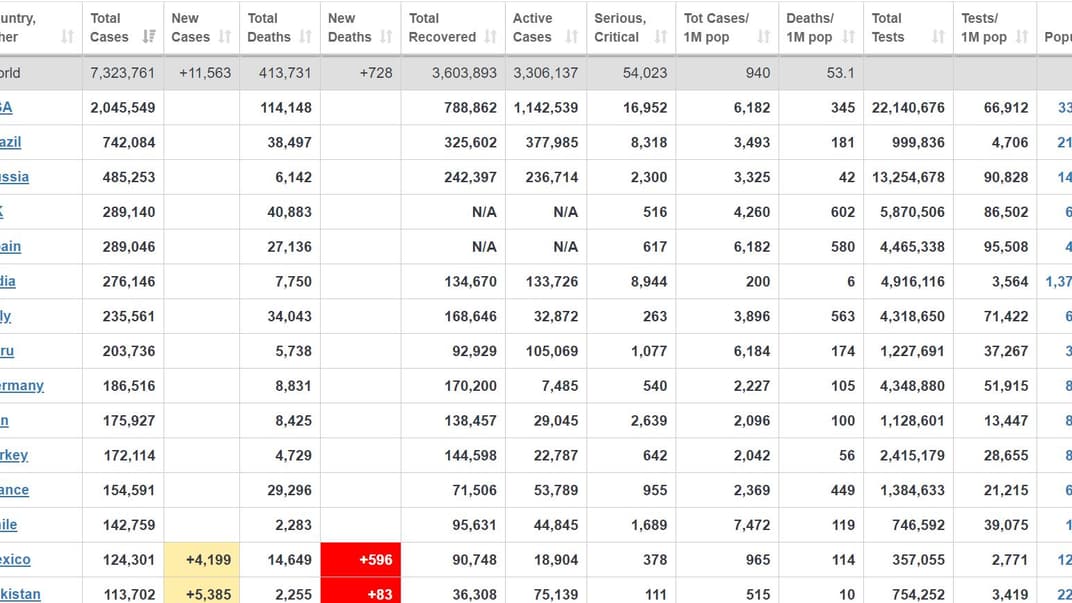This screenshot has width=1072, height=603.
Task: Click sort arrows in Total Deaths header
Action: click(305, 37)
